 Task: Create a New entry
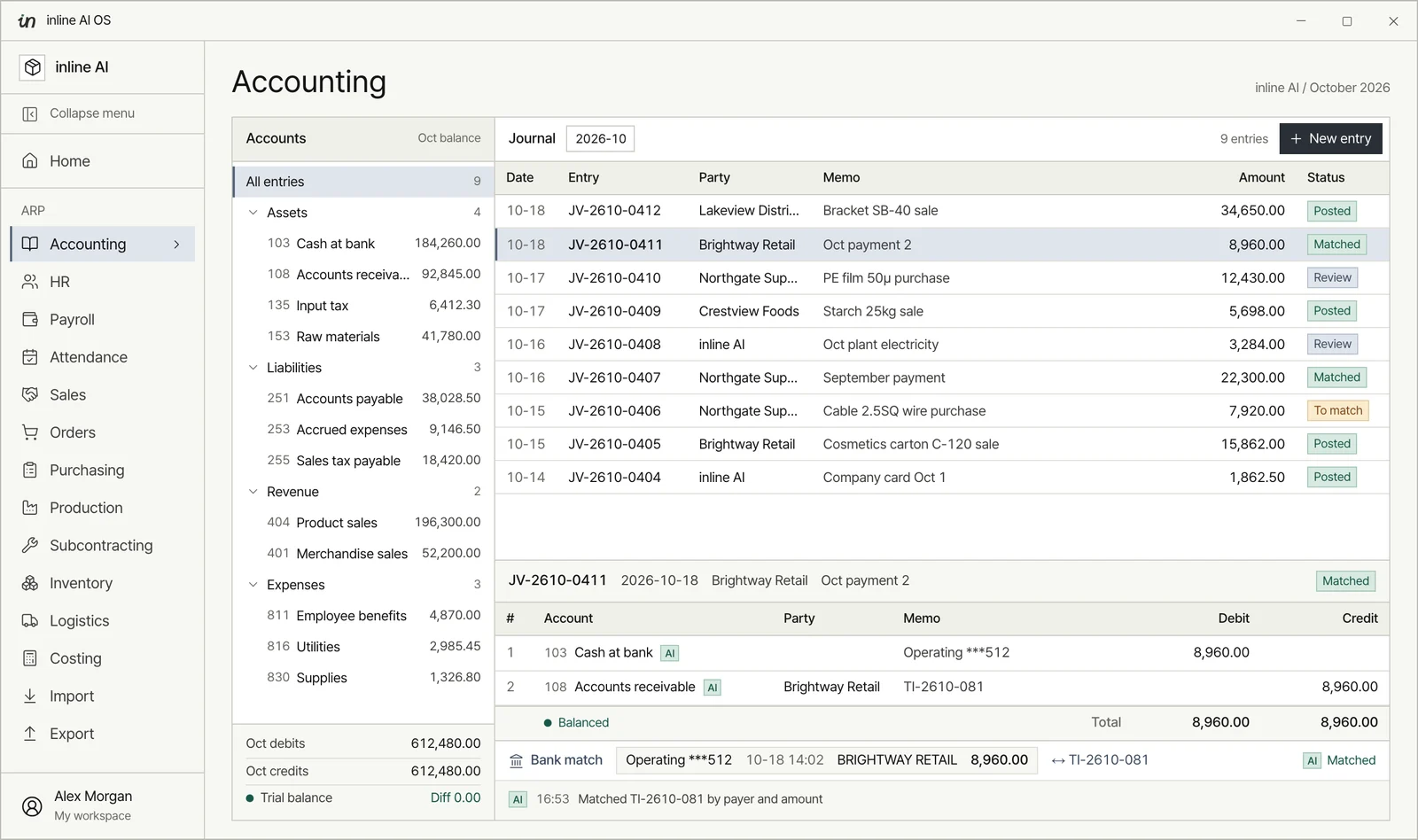tap(1330, 139)
